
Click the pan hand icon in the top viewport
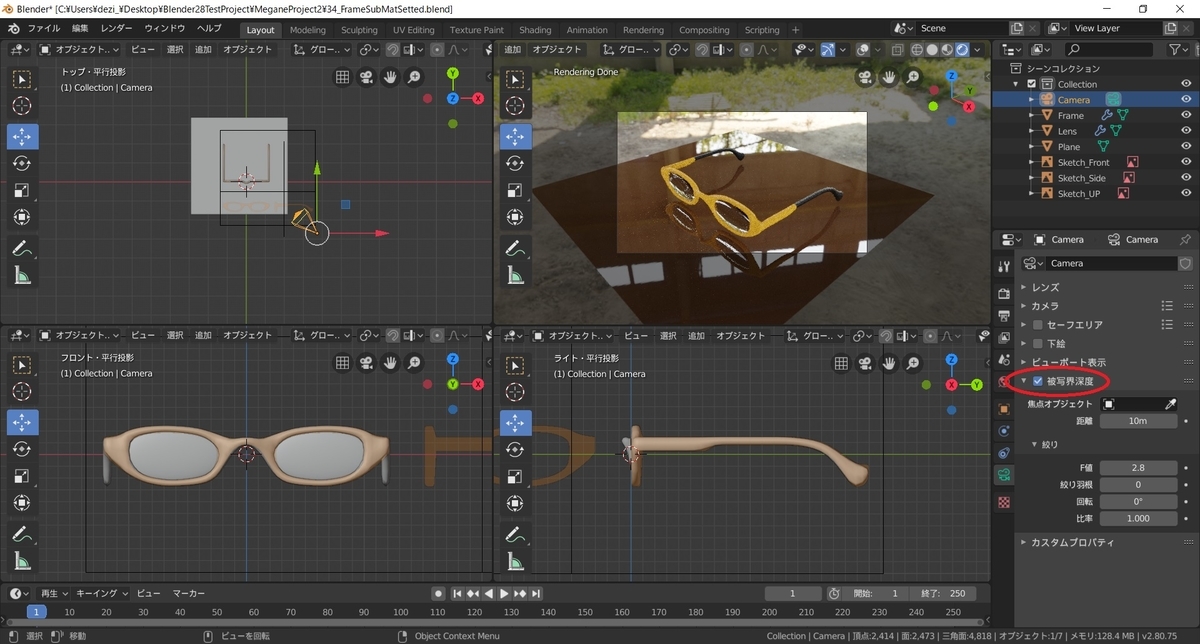389,77
